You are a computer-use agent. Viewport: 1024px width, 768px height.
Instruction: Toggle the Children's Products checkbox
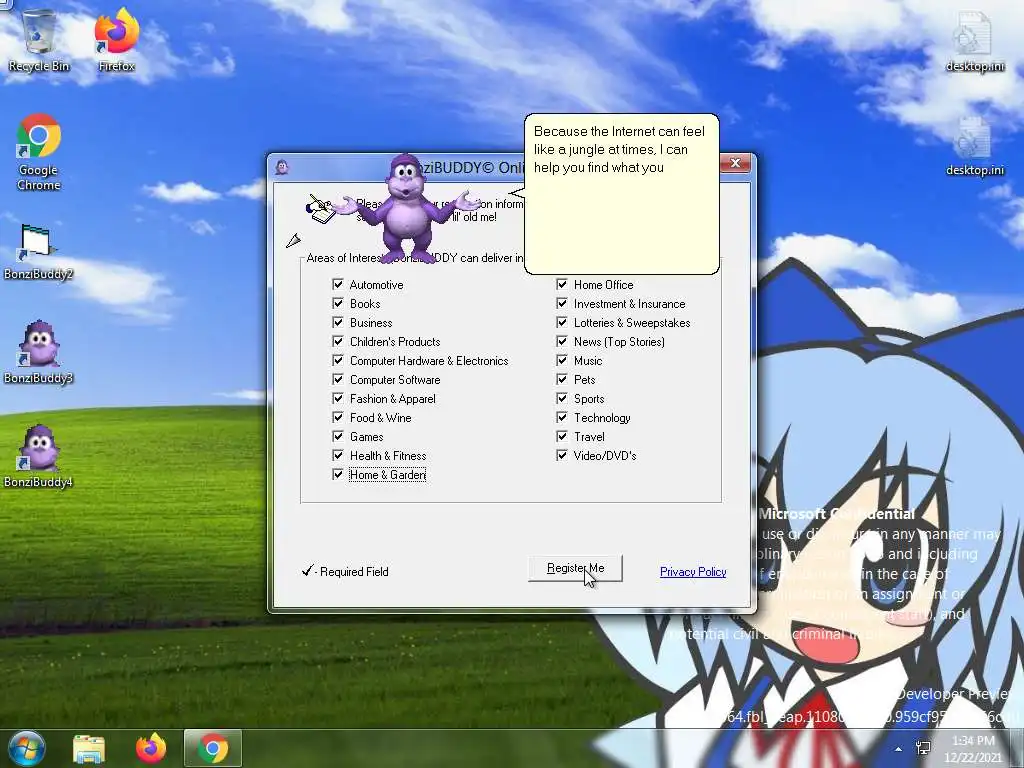[x=338, y=341]
